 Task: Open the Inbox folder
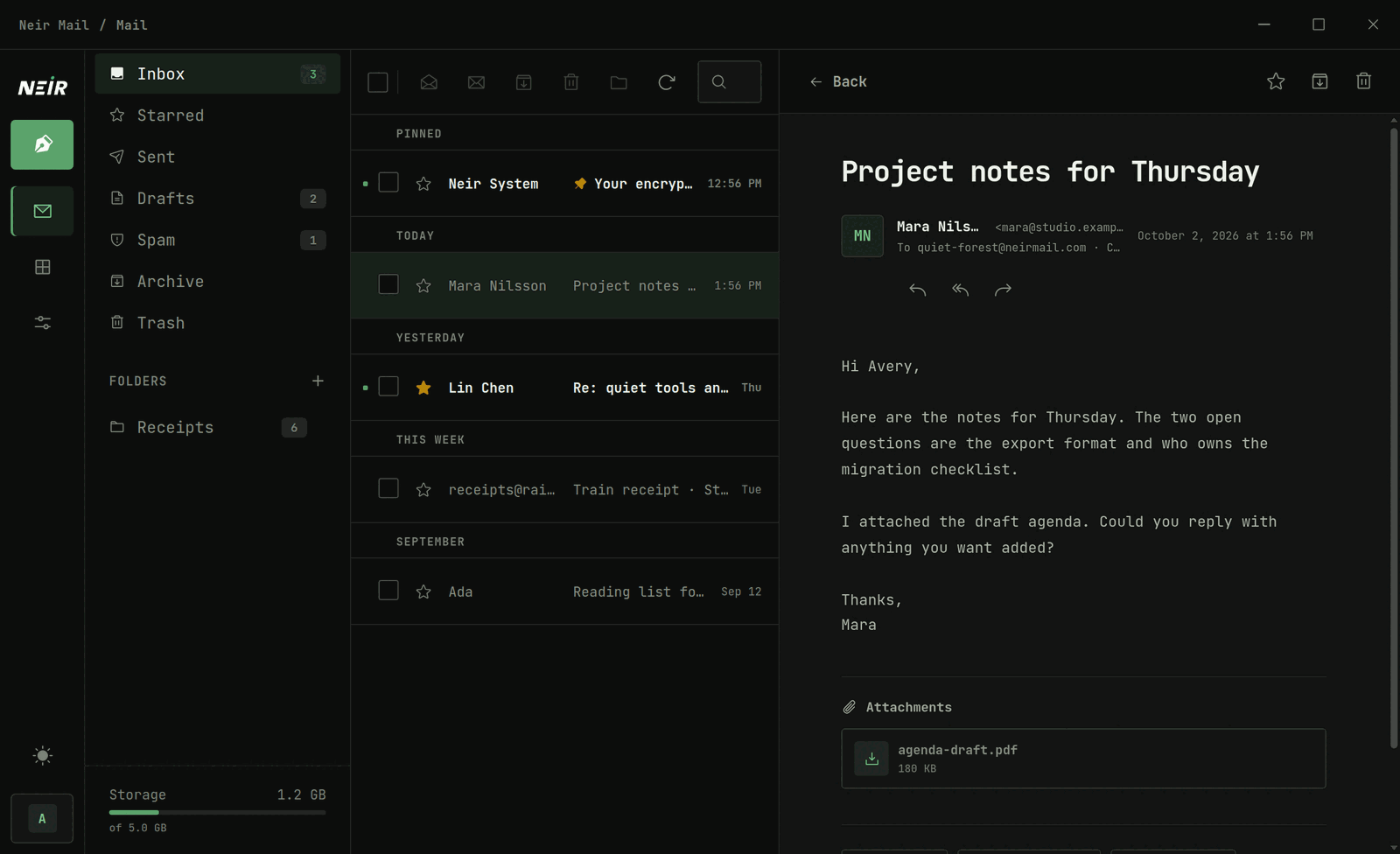[x=217, y=73]
